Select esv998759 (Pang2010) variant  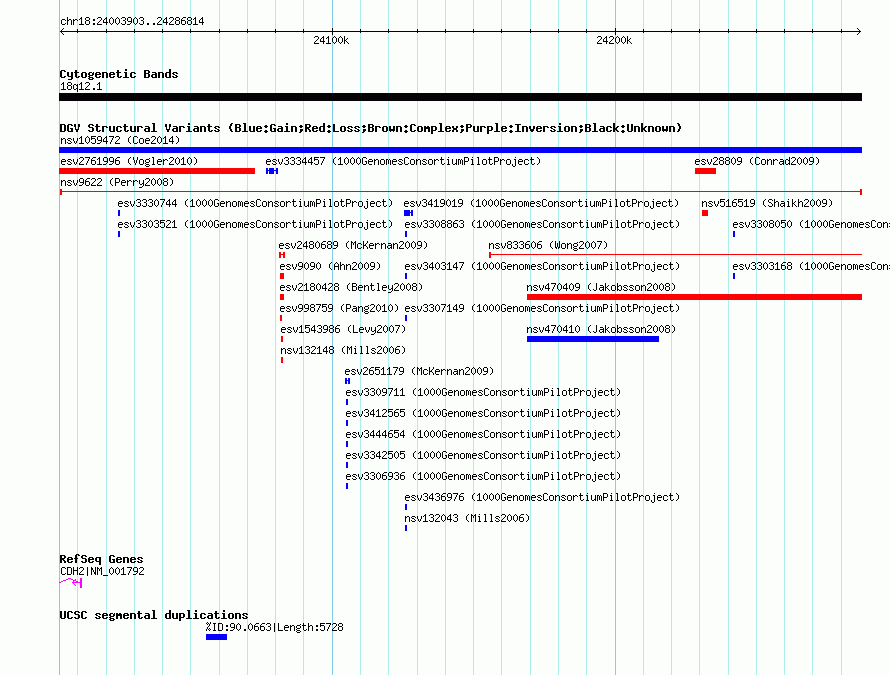(x=339, y=308)
